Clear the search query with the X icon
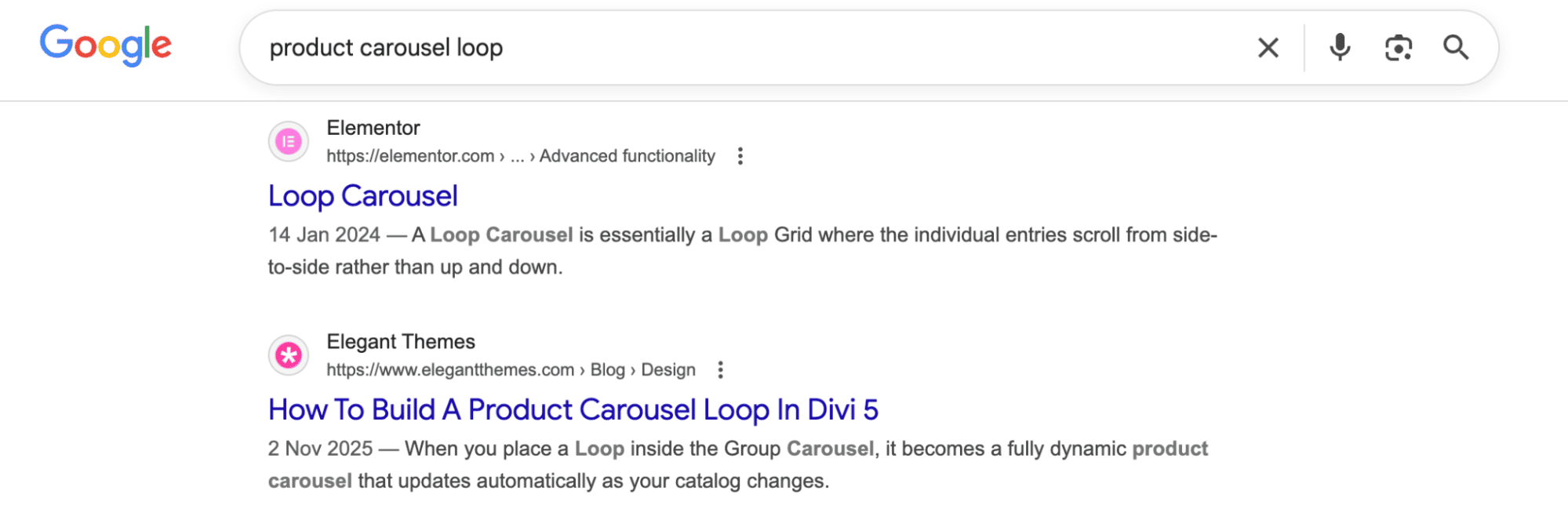This screenshot has width=1568, height=509. click(x=1268, y=48)
